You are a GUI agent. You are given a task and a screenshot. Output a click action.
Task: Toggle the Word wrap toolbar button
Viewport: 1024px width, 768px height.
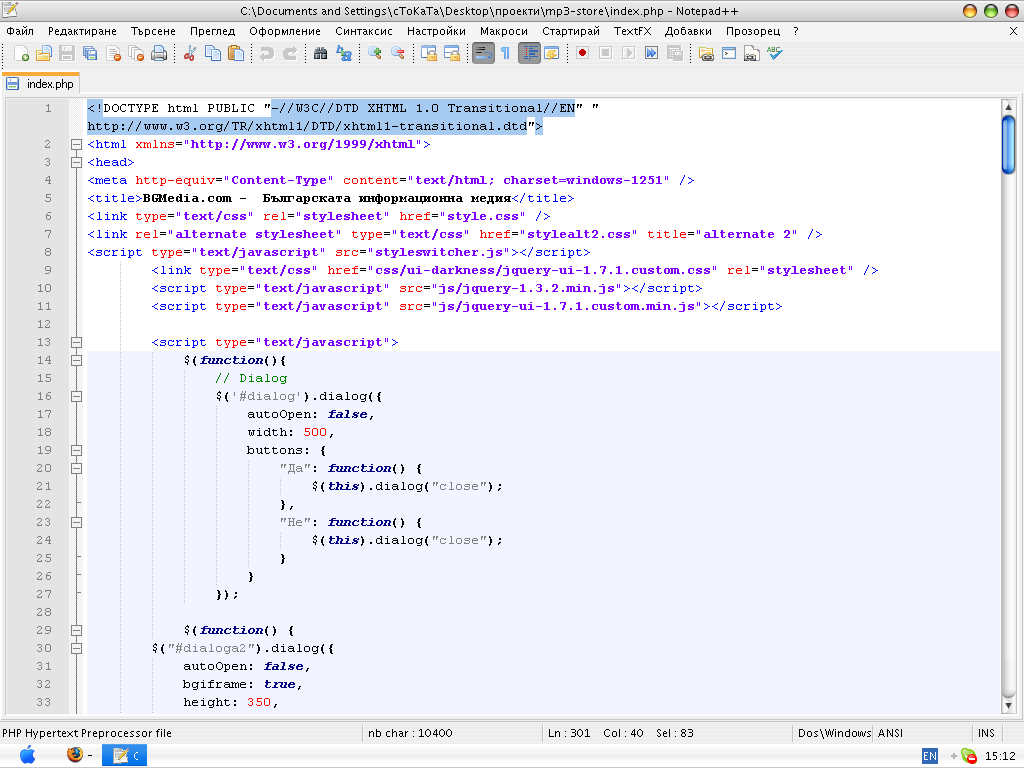[483, 53]
